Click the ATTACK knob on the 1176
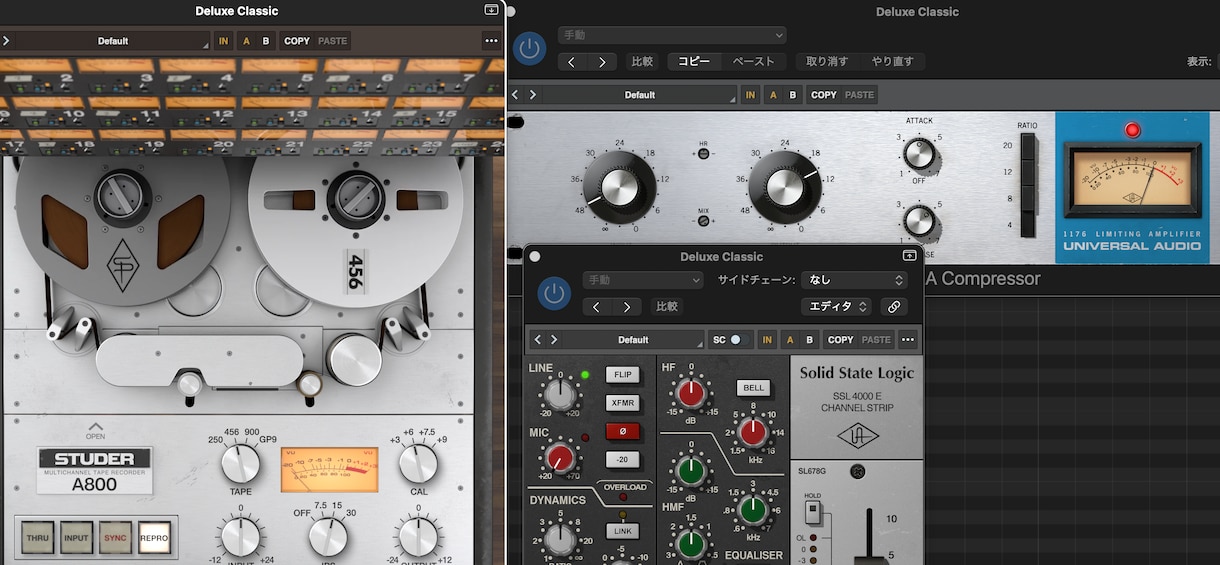 918,153
